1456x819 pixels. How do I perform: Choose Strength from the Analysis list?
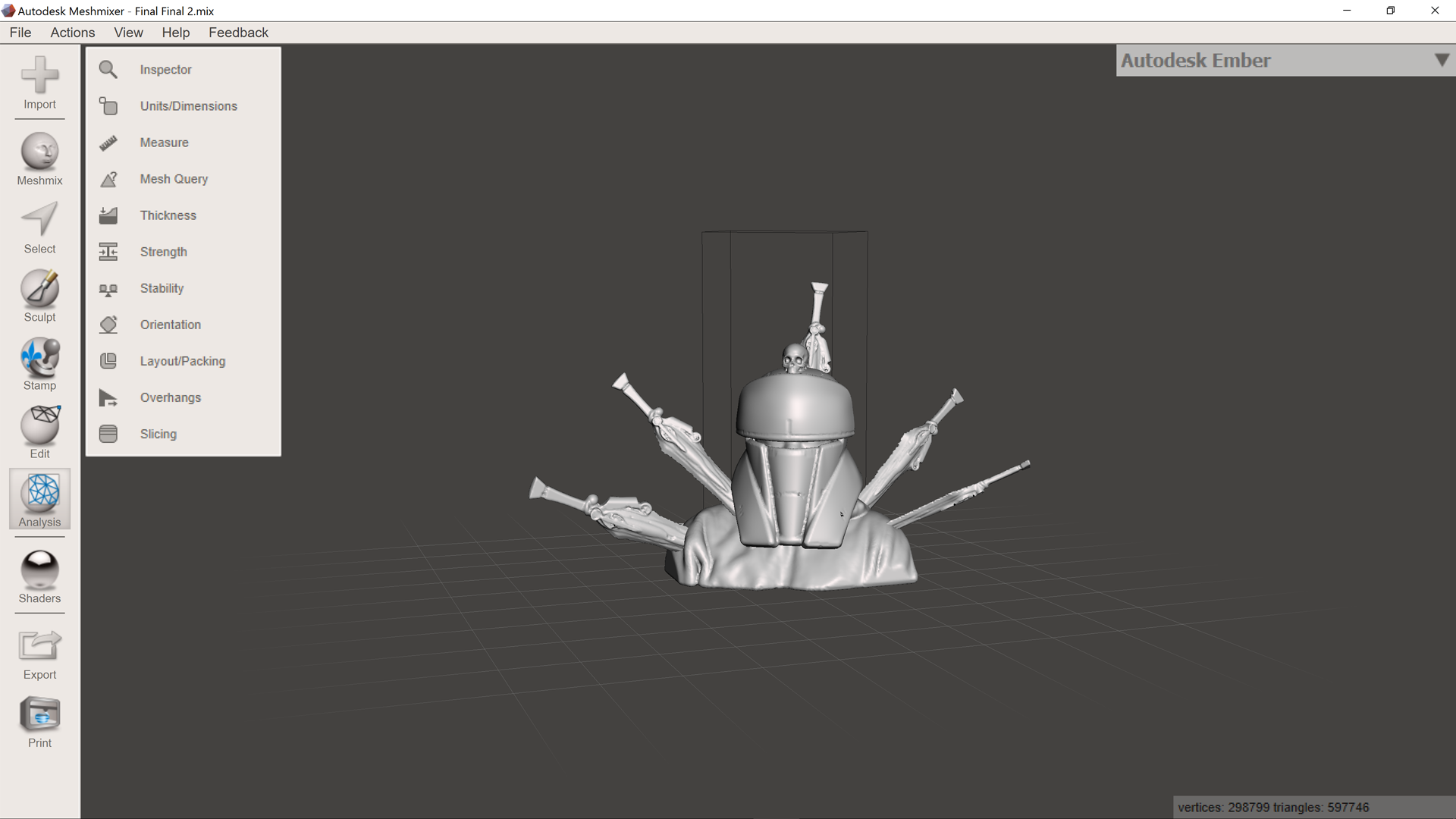(x=163, y=252)
